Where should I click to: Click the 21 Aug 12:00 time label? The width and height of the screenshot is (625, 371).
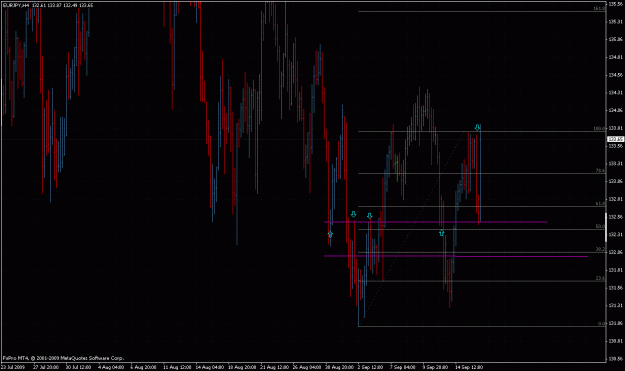click(275, 367)
